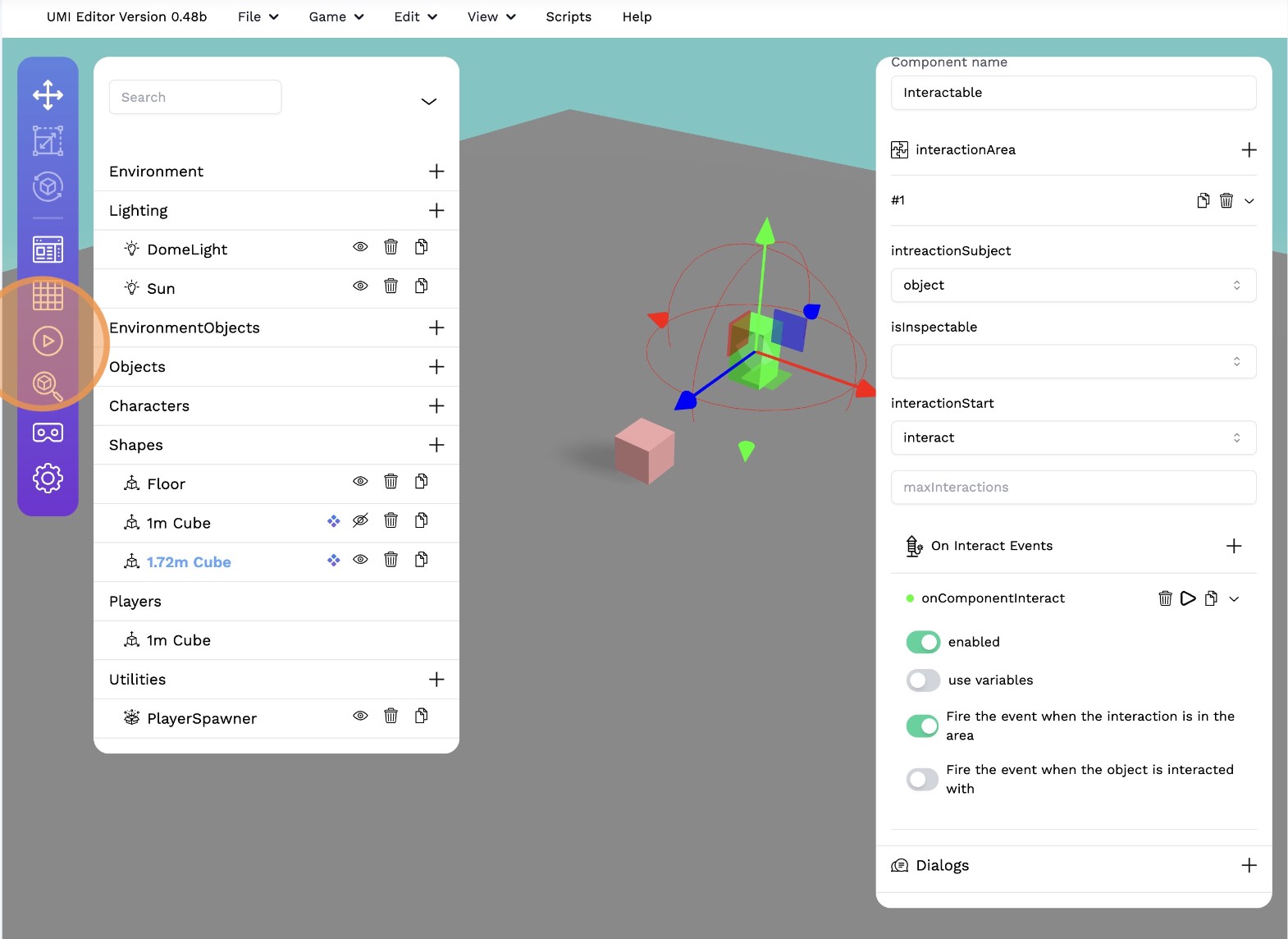Screen dimensions: 1288x939
Task: Select the scale tool in left toolbar
Action: [48, 141]
